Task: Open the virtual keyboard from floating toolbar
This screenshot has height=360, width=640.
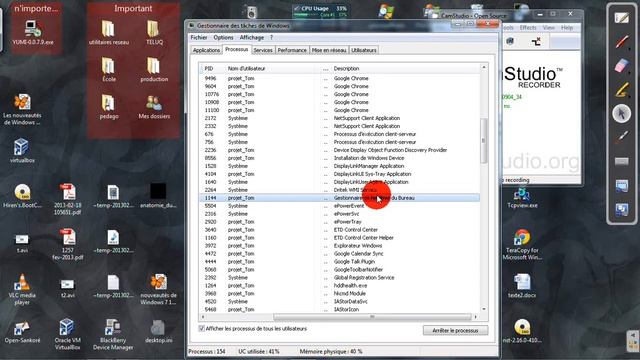Action: pyautogui.click(x=622, y=162)
